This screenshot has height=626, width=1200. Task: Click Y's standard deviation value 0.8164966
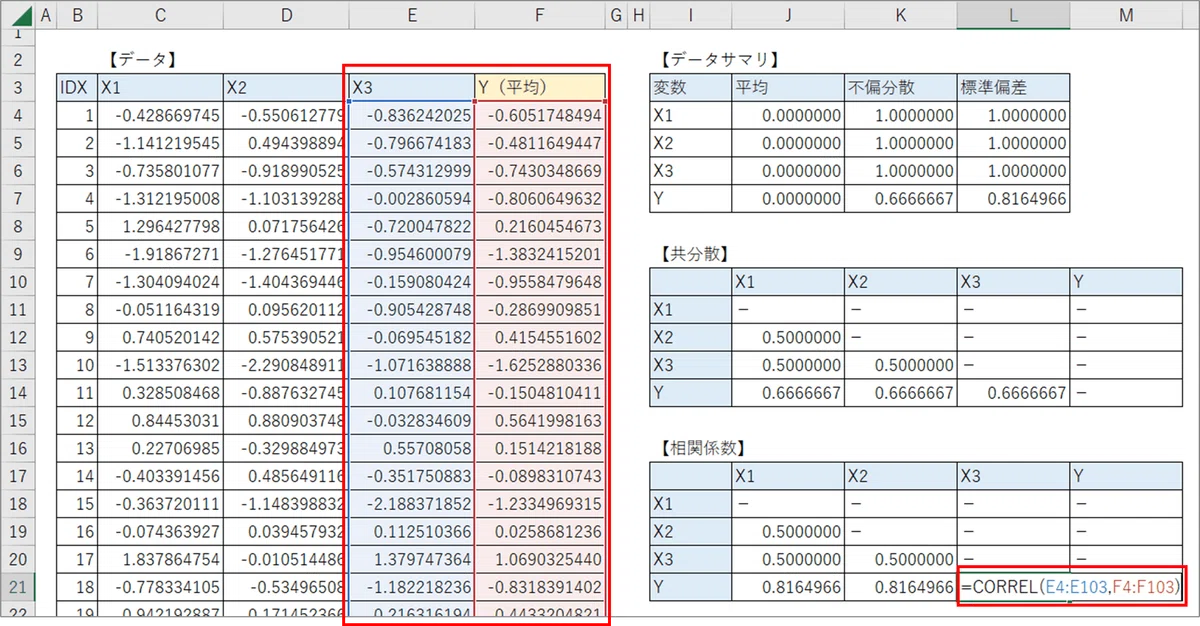[x=1013, y=199]
